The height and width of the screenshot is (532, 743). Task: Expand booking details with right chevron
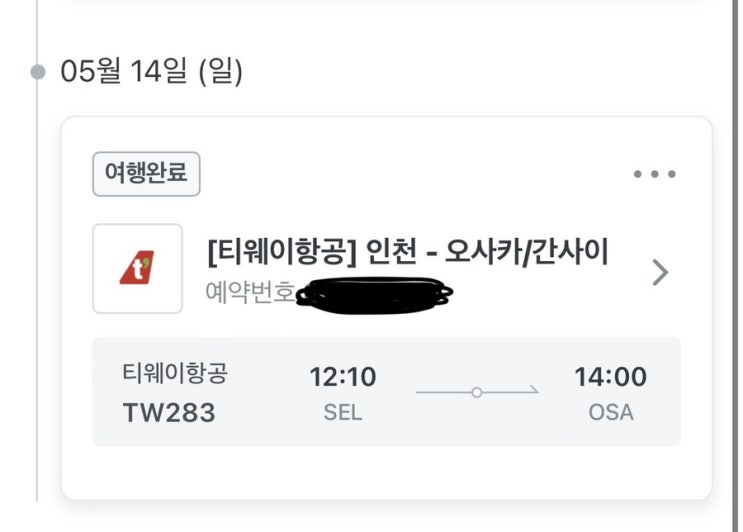(660, 272)
